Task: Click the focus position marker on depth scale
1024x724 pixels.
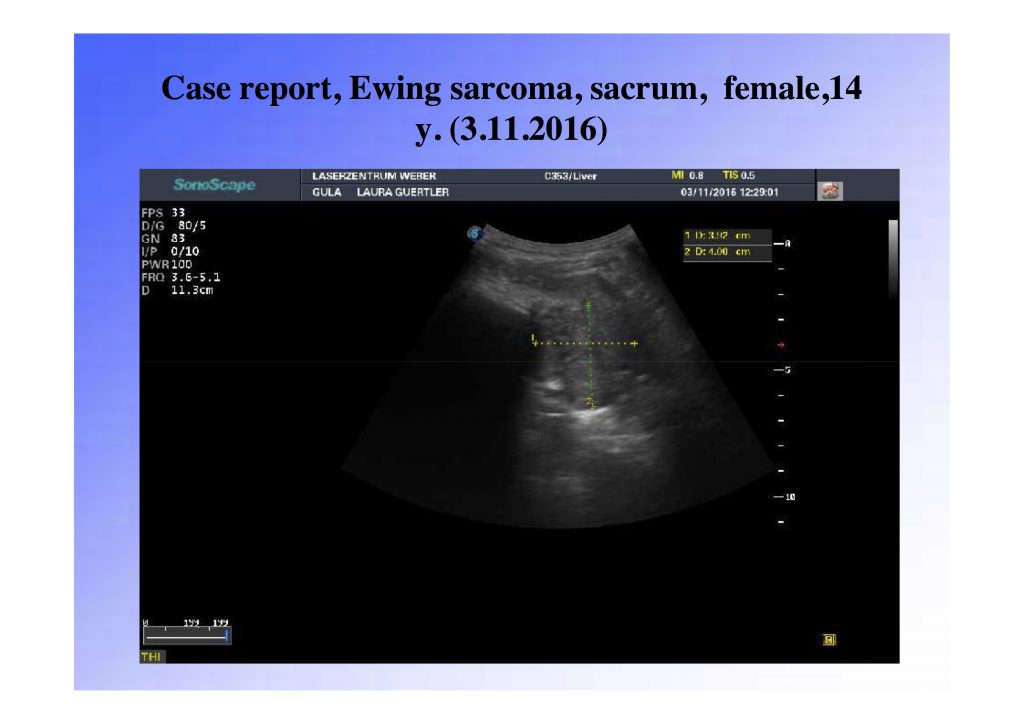Action: 781,344
